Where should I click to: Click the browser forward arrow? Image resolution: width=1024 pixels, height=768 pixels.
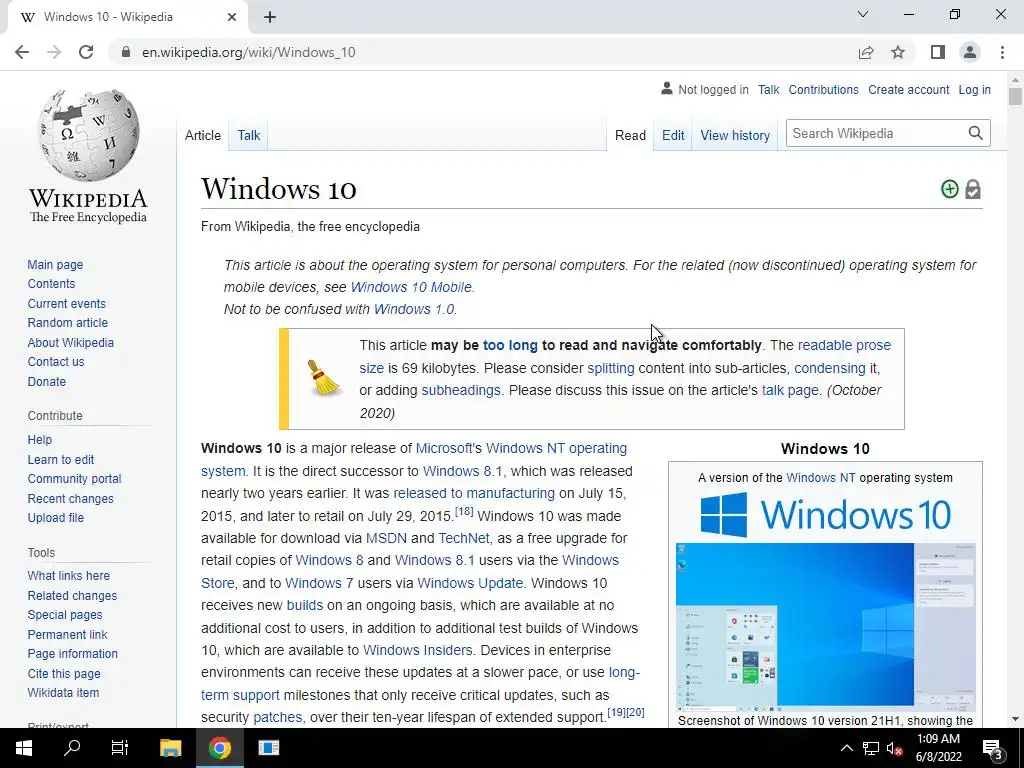tap(54, 52)
